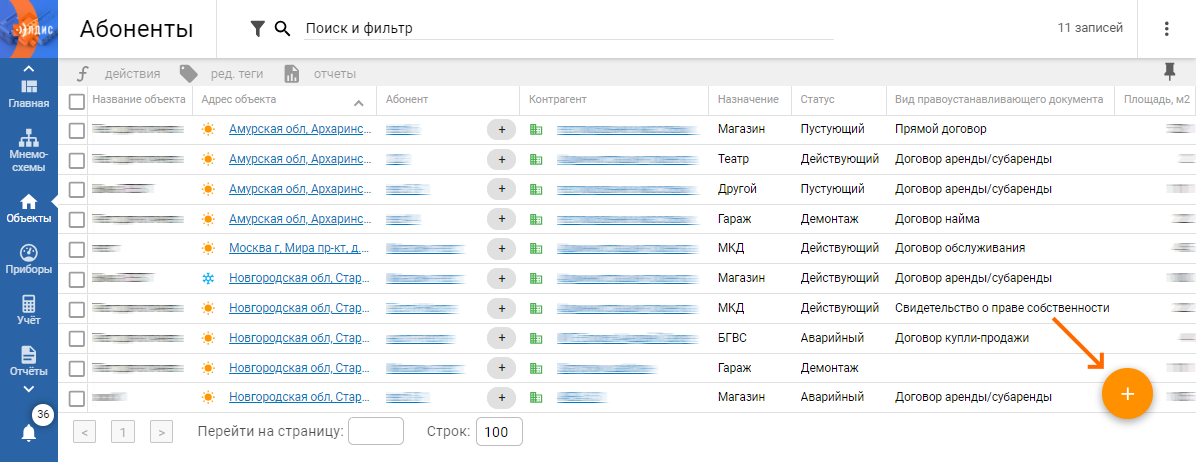Open the Москва г, Мира пр-кт address link
The height and width of the screenshot is (462, 1196).
pos(301,249)
